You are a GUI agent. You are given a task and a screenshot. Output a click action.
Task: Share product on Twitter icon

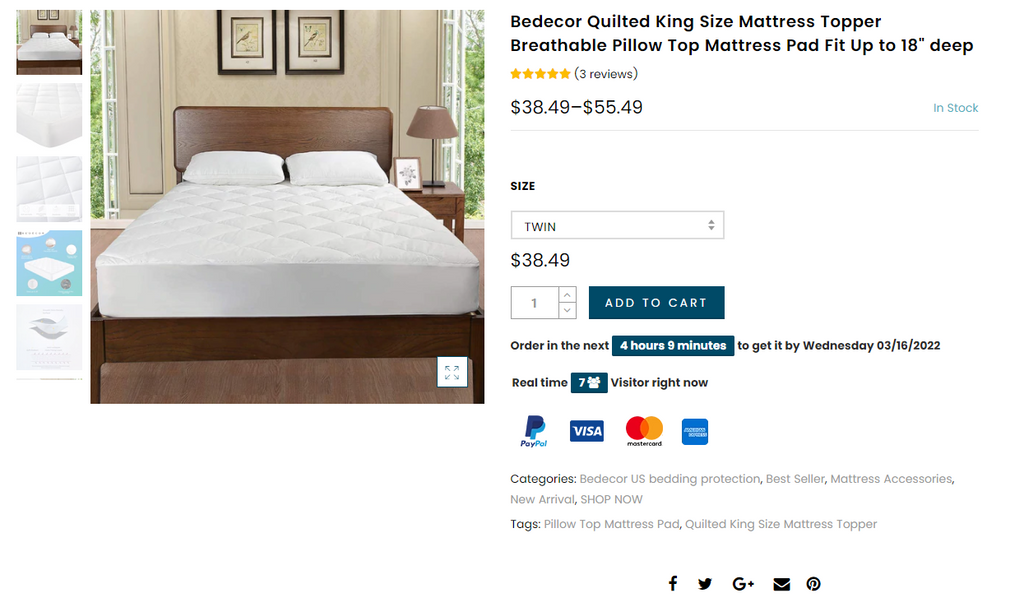705,584
